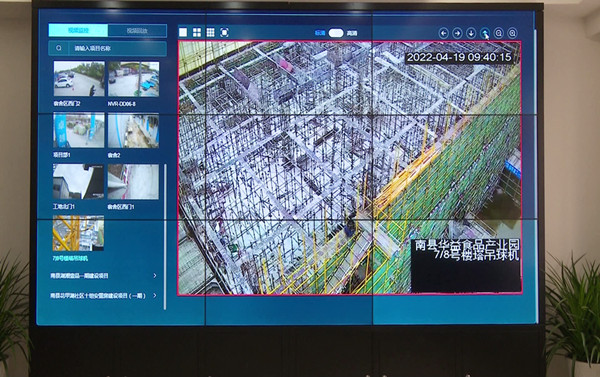Screen dimensions: 600x377
Task: Expand the second project entry (一期)
Action: coord(103,295)
